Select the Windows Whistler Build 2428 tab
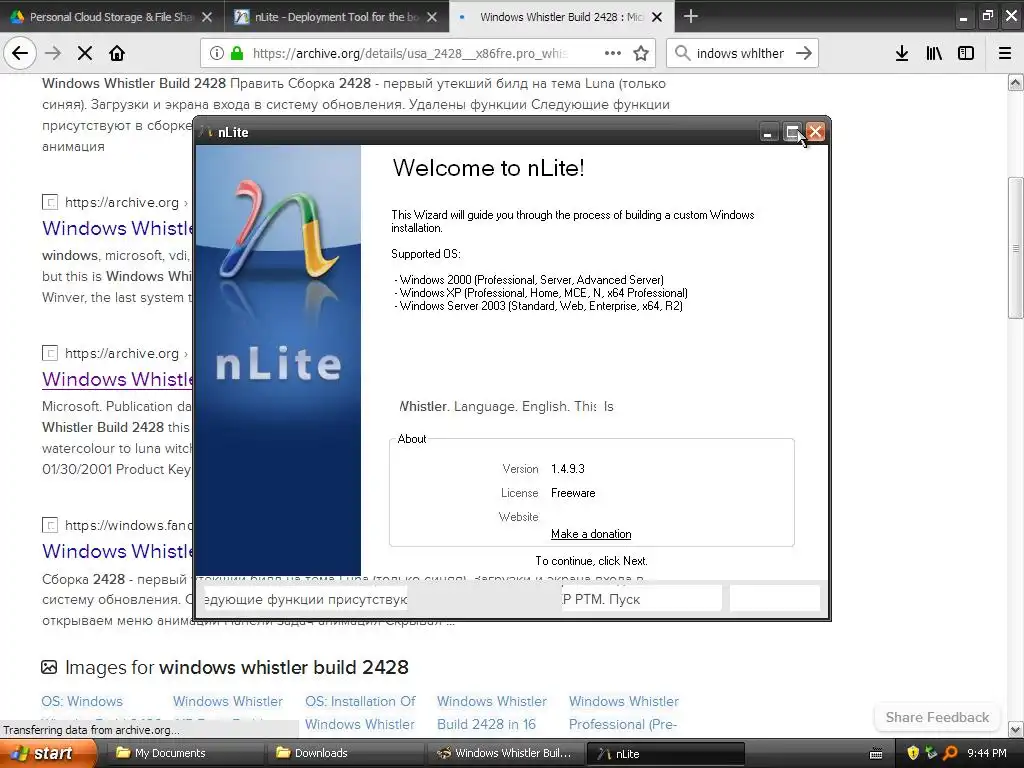 (560, 17)
